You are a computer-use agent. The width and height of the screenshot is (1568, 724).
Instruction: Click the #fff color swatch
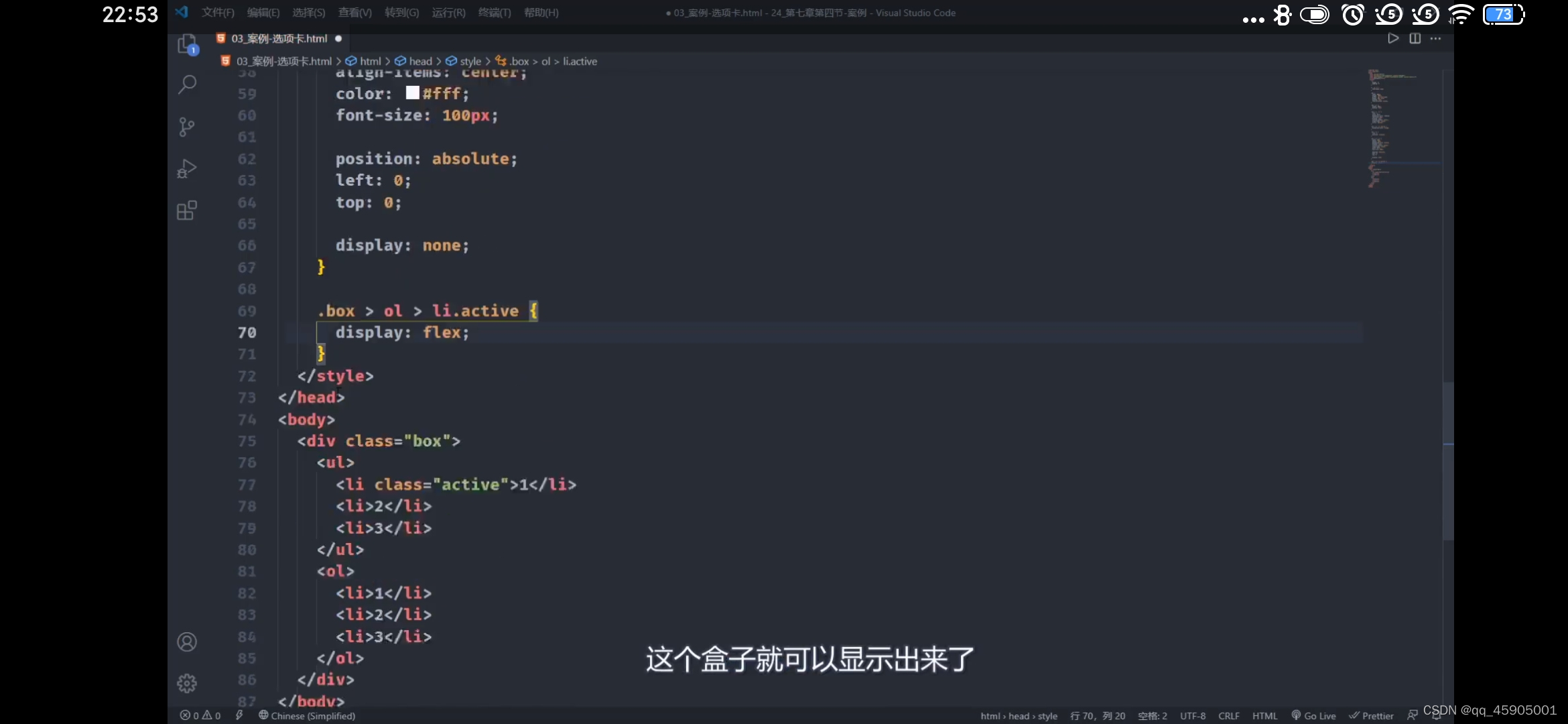point(411,93)
